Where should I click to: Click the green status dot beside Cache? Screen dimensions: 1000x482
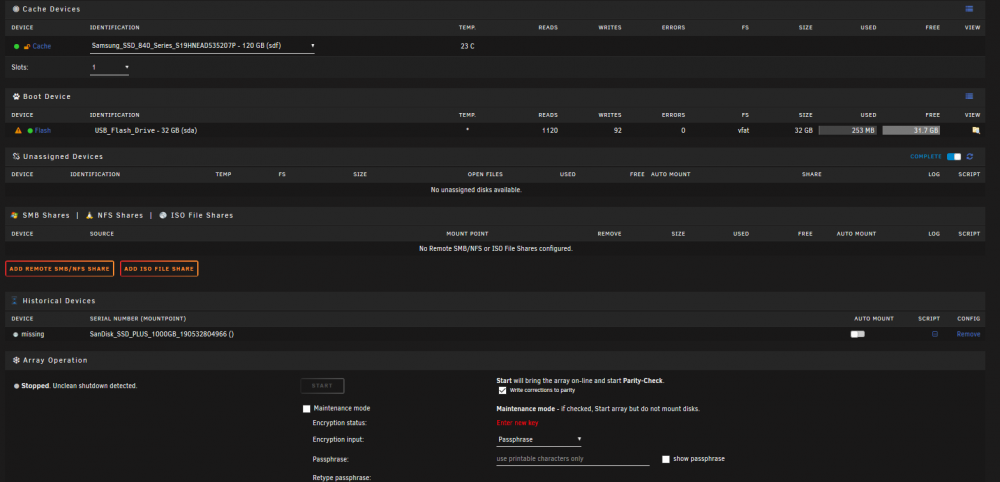(x=17, y=47)
